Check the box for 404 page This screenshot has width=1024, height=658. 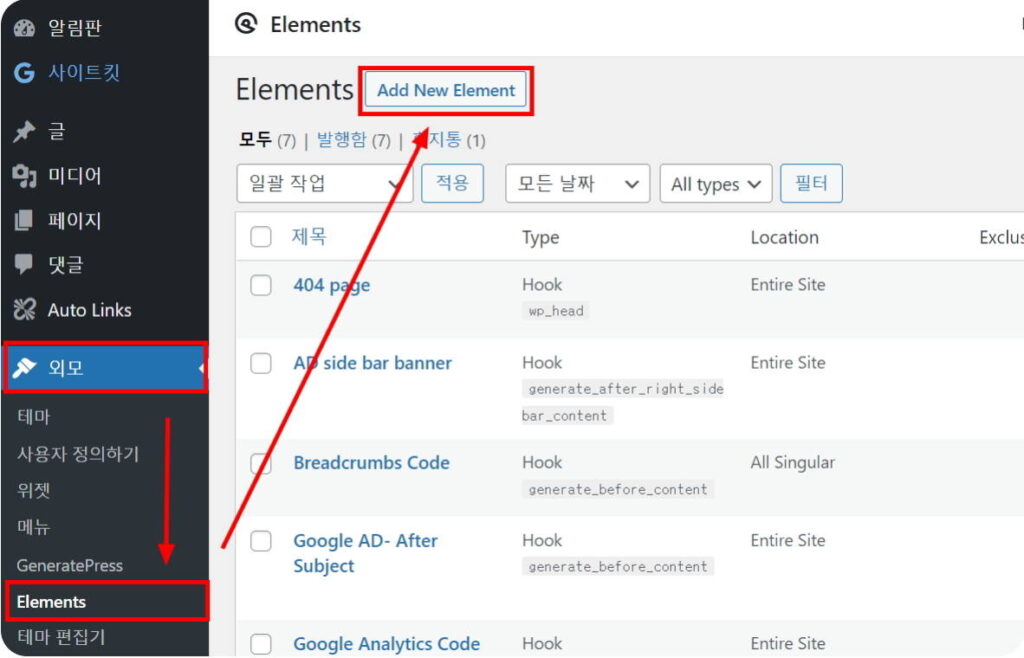[261, 285]
